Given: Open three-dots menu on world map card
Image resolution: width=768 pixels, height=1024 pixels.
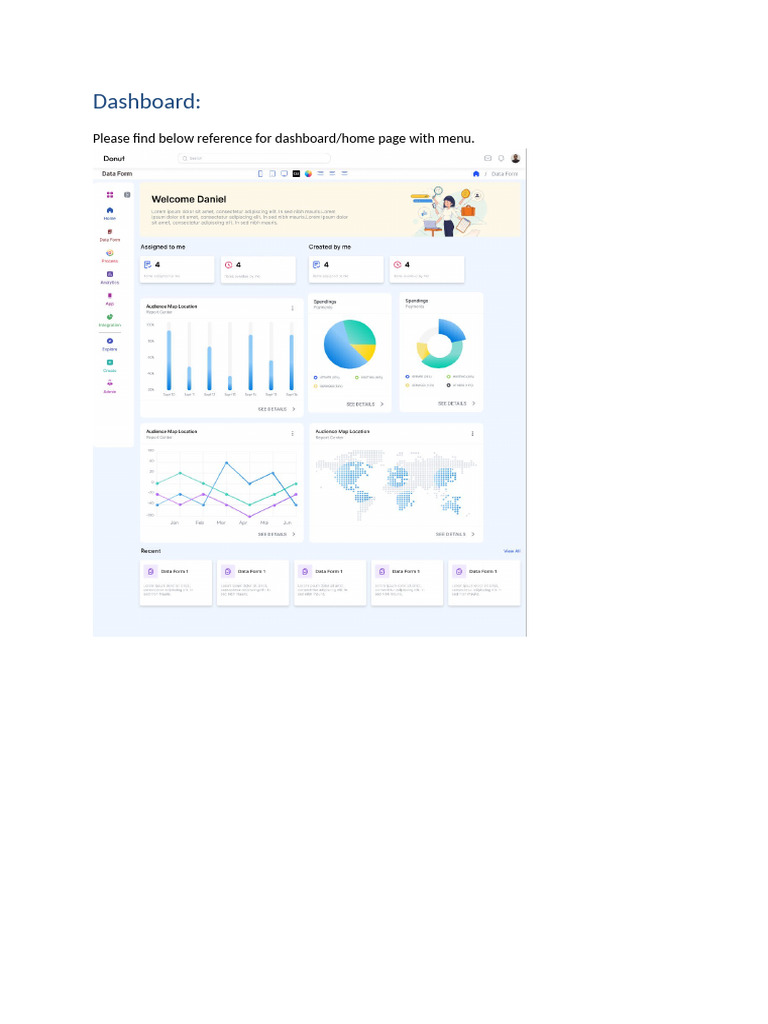Looking at the screenshot, I should point(473,433).
